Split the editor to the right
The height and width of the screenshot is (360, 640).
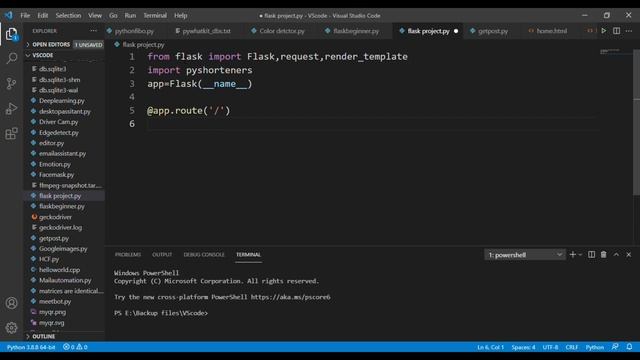(616, 31)
